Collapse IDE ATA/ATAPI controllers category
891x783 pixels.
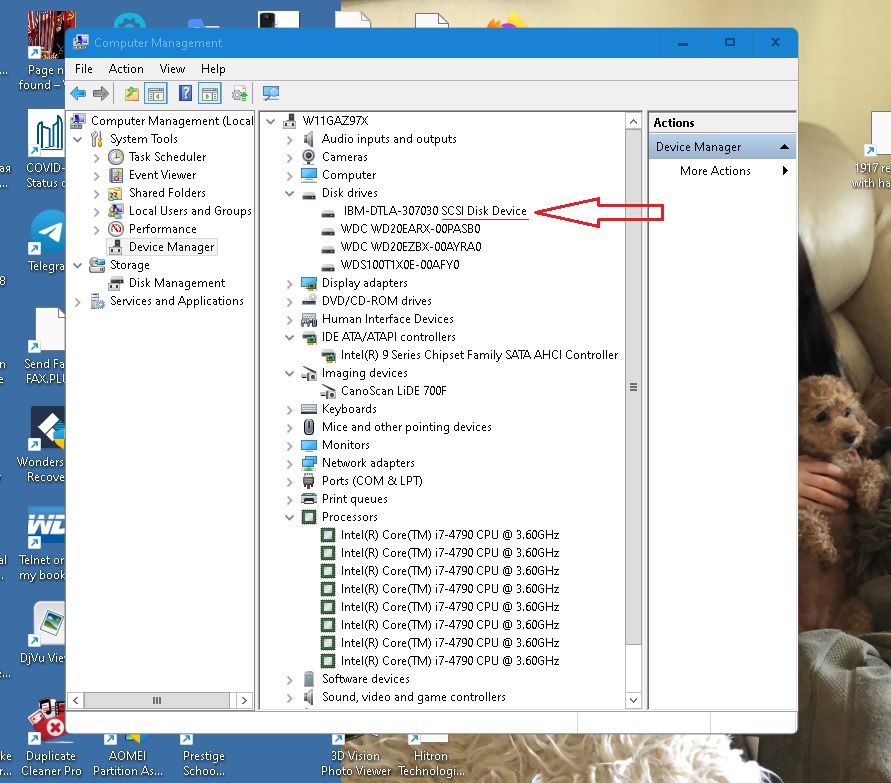289,337
